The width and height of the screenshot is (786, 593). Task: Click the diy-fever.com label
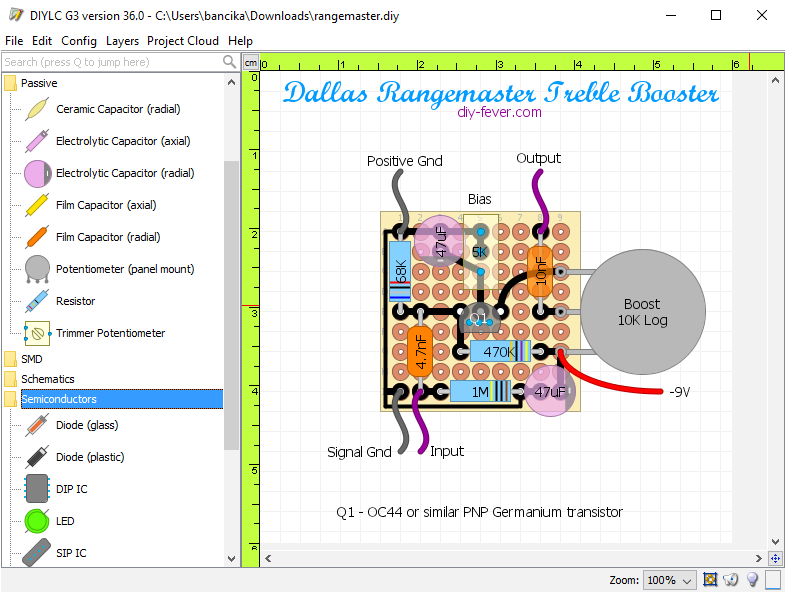point(499,113)
